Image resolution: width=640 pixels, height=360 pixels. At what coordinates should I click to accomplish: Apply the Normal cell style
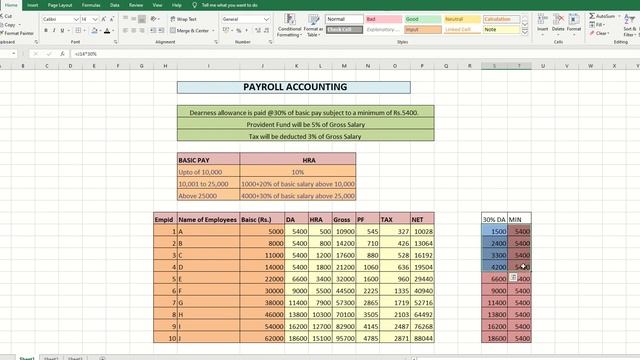pyautogui.click(x=344, y=19)
